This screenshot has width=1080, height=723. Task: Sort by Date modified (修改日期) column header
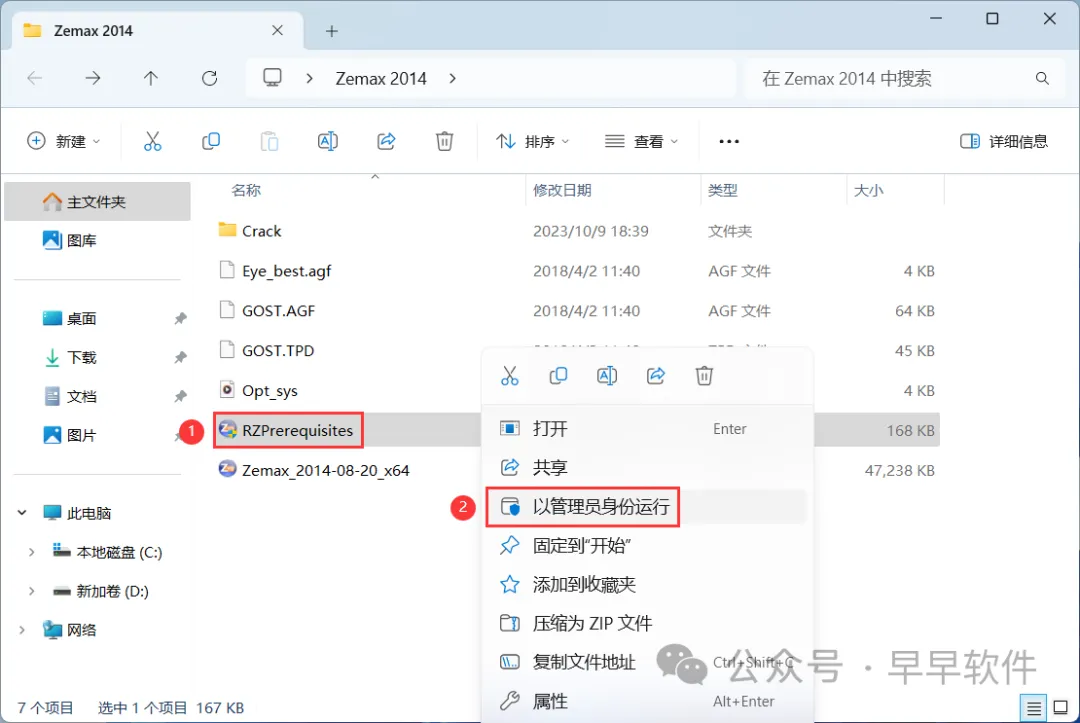562,190
